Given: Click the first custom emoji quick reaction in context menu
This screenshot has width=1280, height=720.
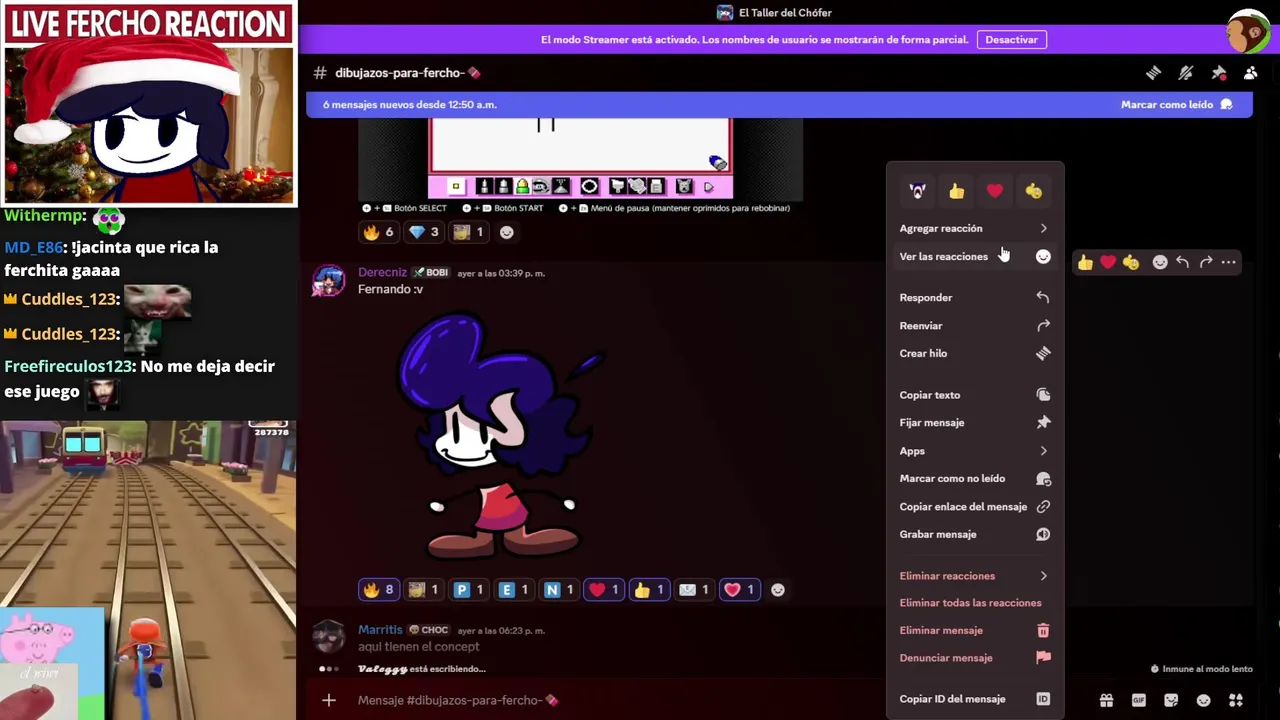Looking at the screenshot, I should pos(917,191).
